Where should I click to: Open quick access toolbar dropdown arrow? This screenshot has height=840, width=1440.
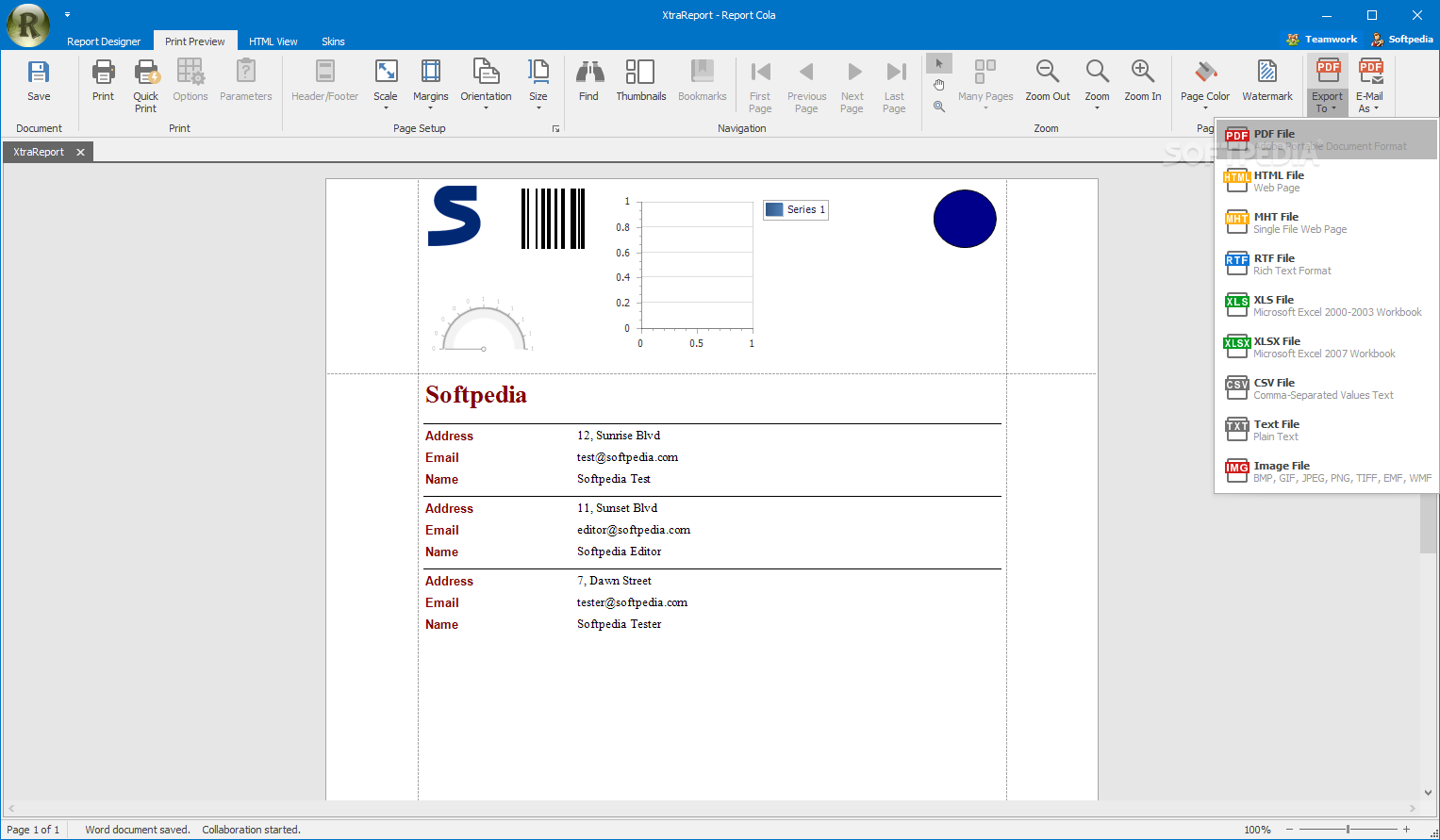(68, 15)
